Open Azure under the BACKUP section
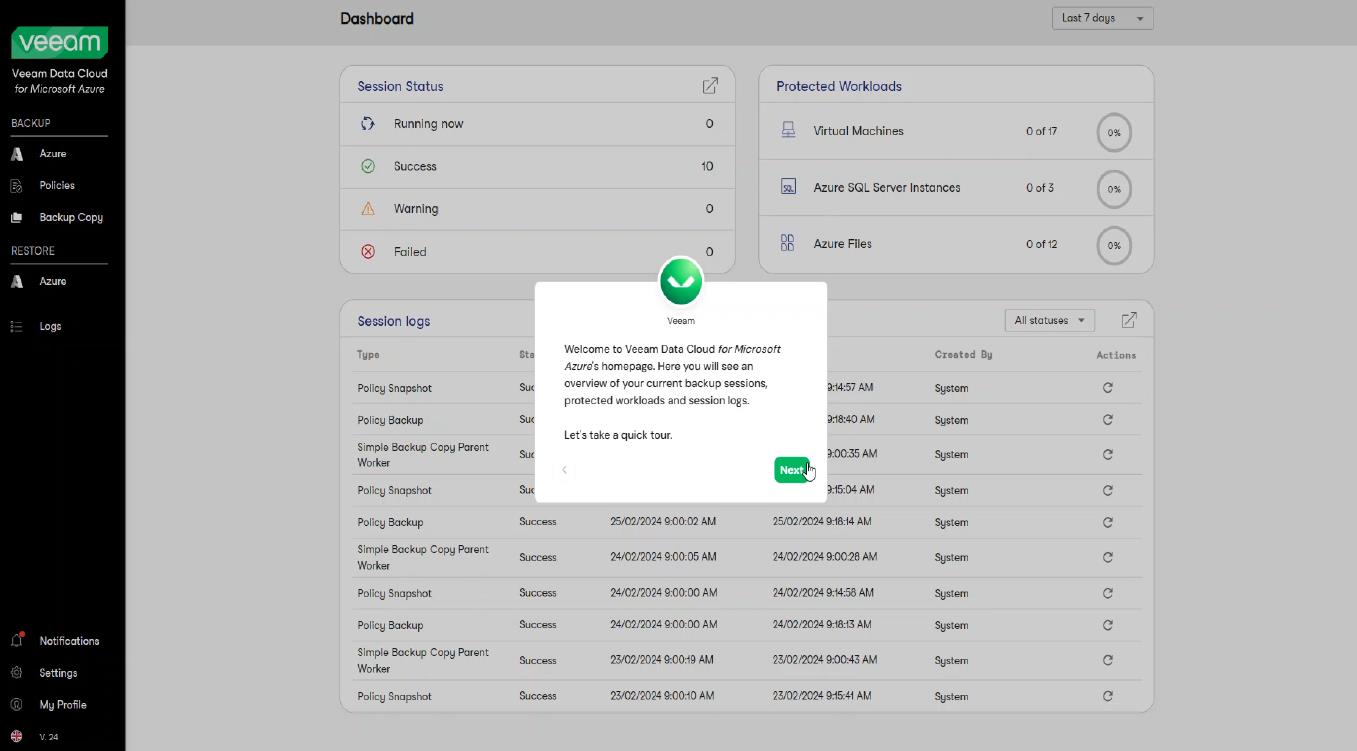 (53, 154)
